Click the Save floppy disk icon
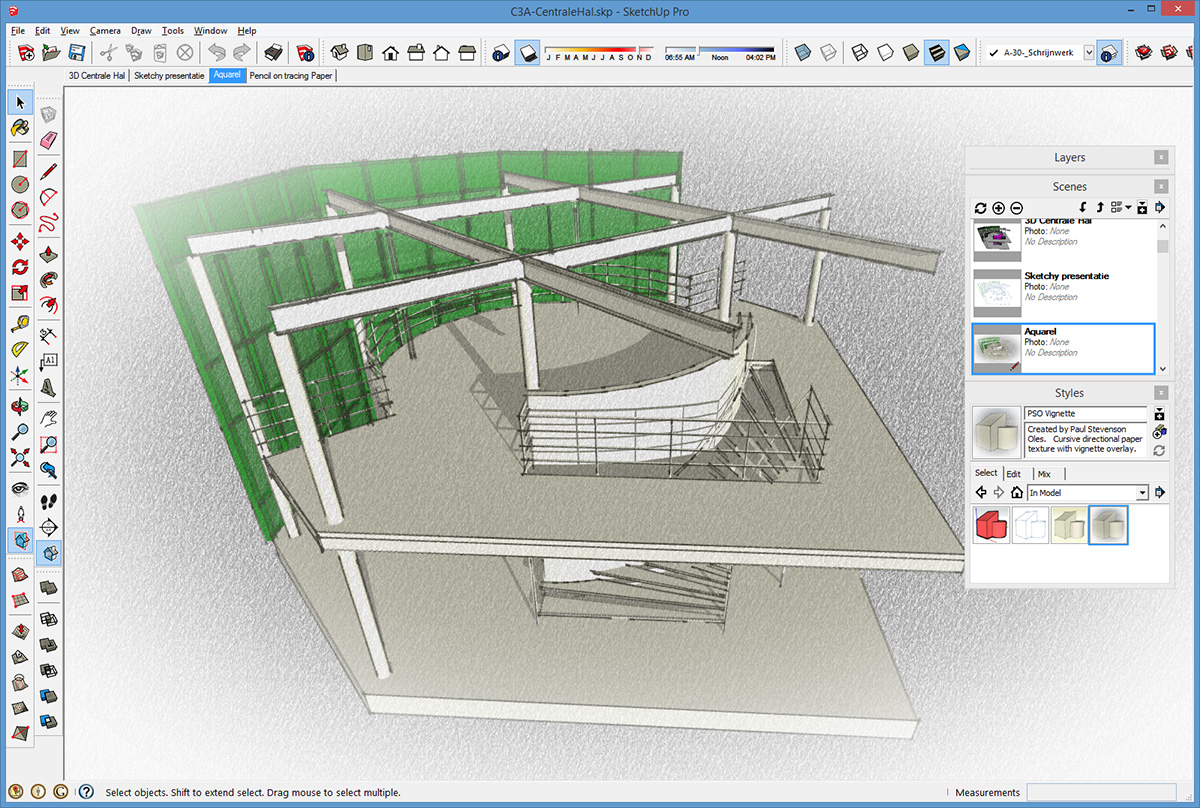The height and width of the screenshot is (808, 1200). [76, 53]
